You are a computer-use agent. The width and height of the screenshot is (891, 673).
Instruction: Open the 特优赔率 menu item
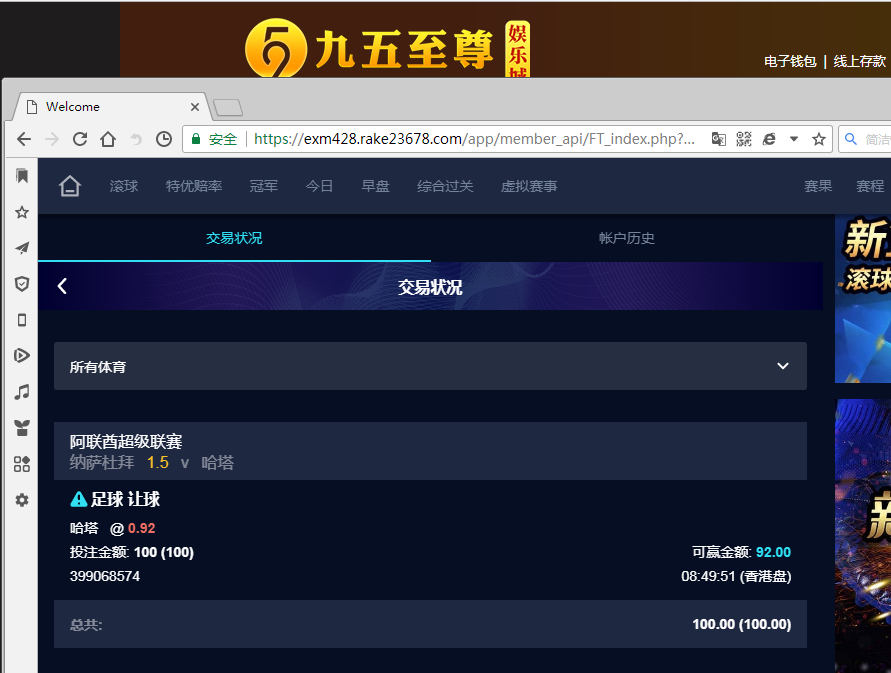coord(194,186)
